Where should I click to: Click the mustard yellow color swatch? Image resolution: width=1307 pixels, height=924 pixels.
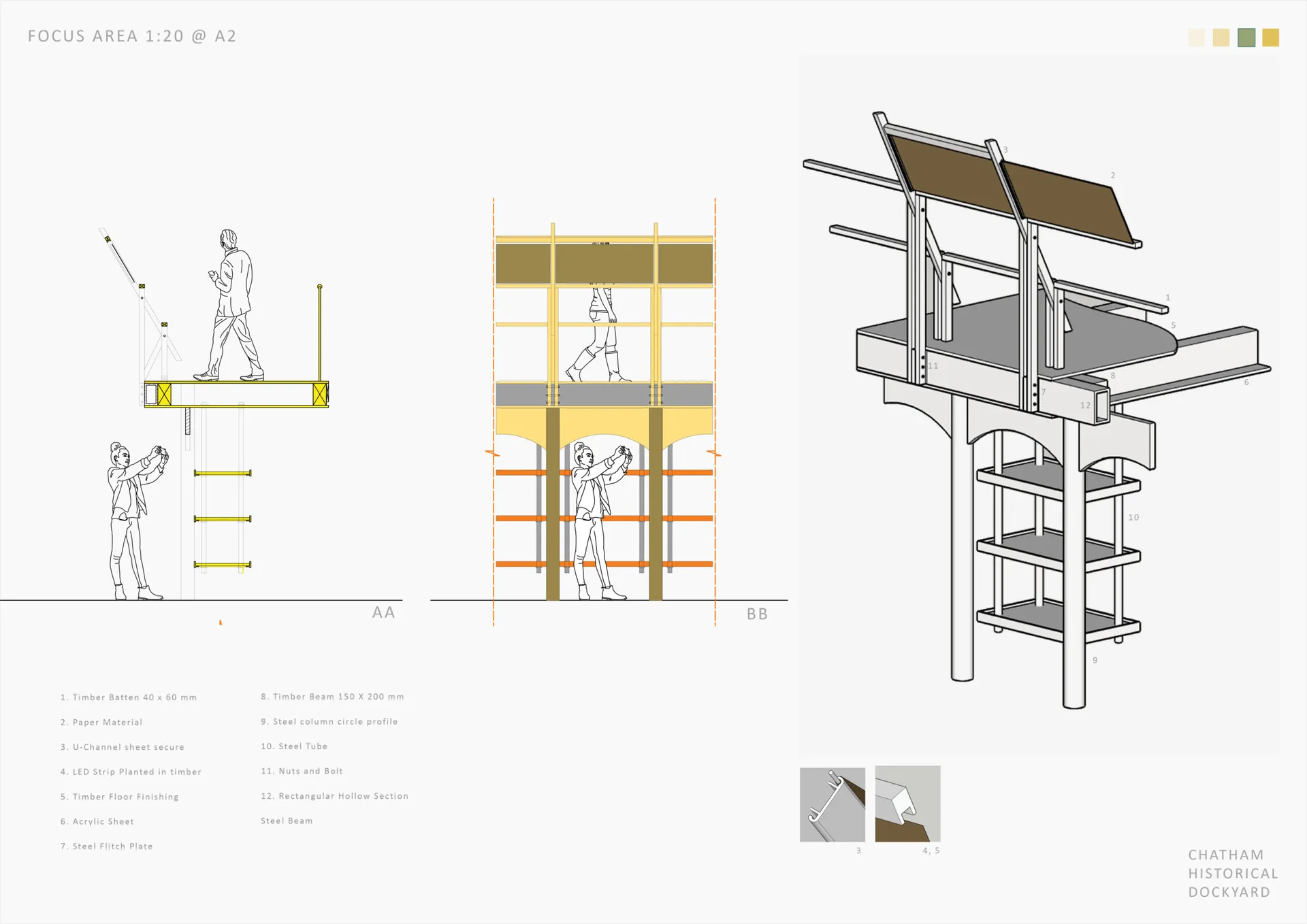coord(1270,37)
